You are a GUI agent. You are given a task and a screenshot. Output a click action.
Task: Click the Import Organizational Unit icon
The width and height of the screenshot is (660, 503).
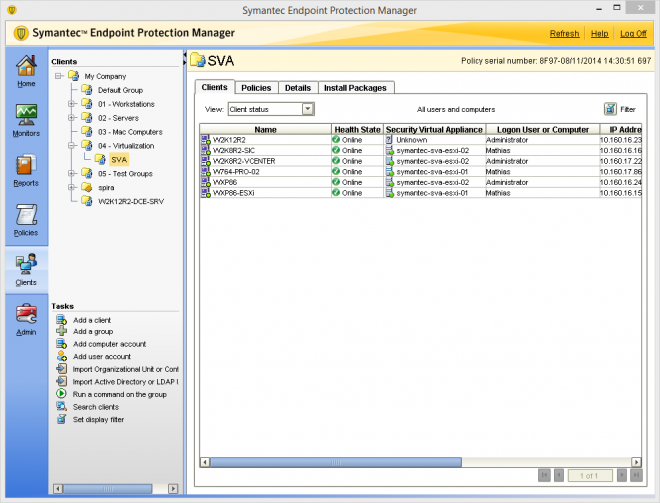[x=61, y=369]
